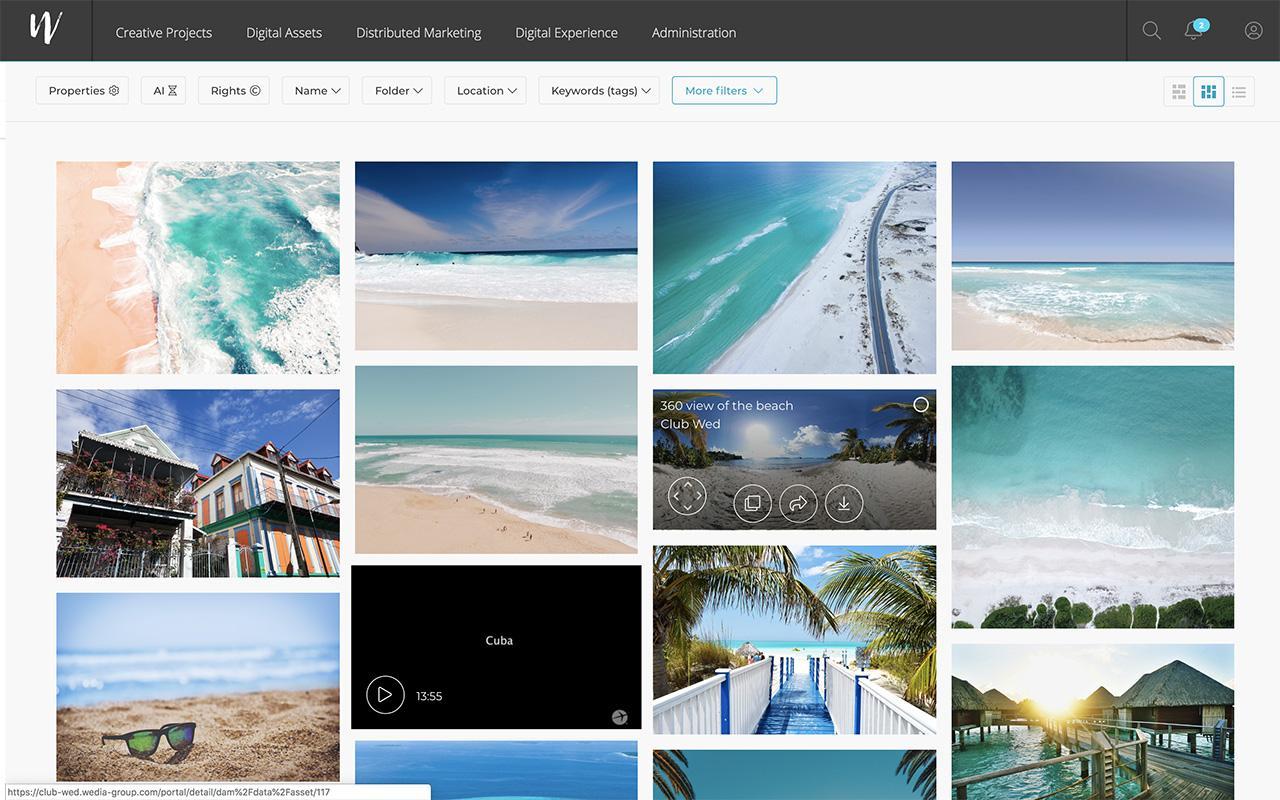This screenshot has height=800, width=1280.
Task: Open the Properties filter button
Action: click(x=81, y=90)
